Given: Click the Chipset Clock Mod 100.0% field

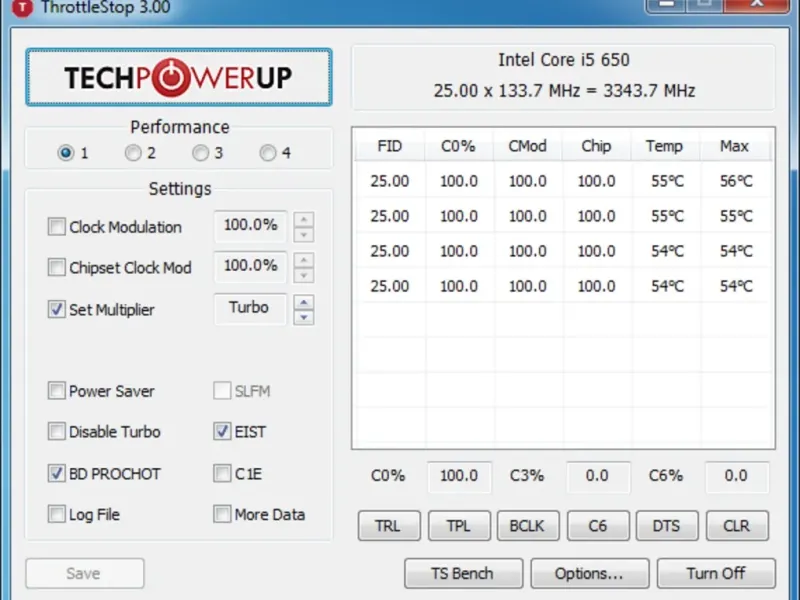Looking at the screenshot, I should click(x=251, y=266).
